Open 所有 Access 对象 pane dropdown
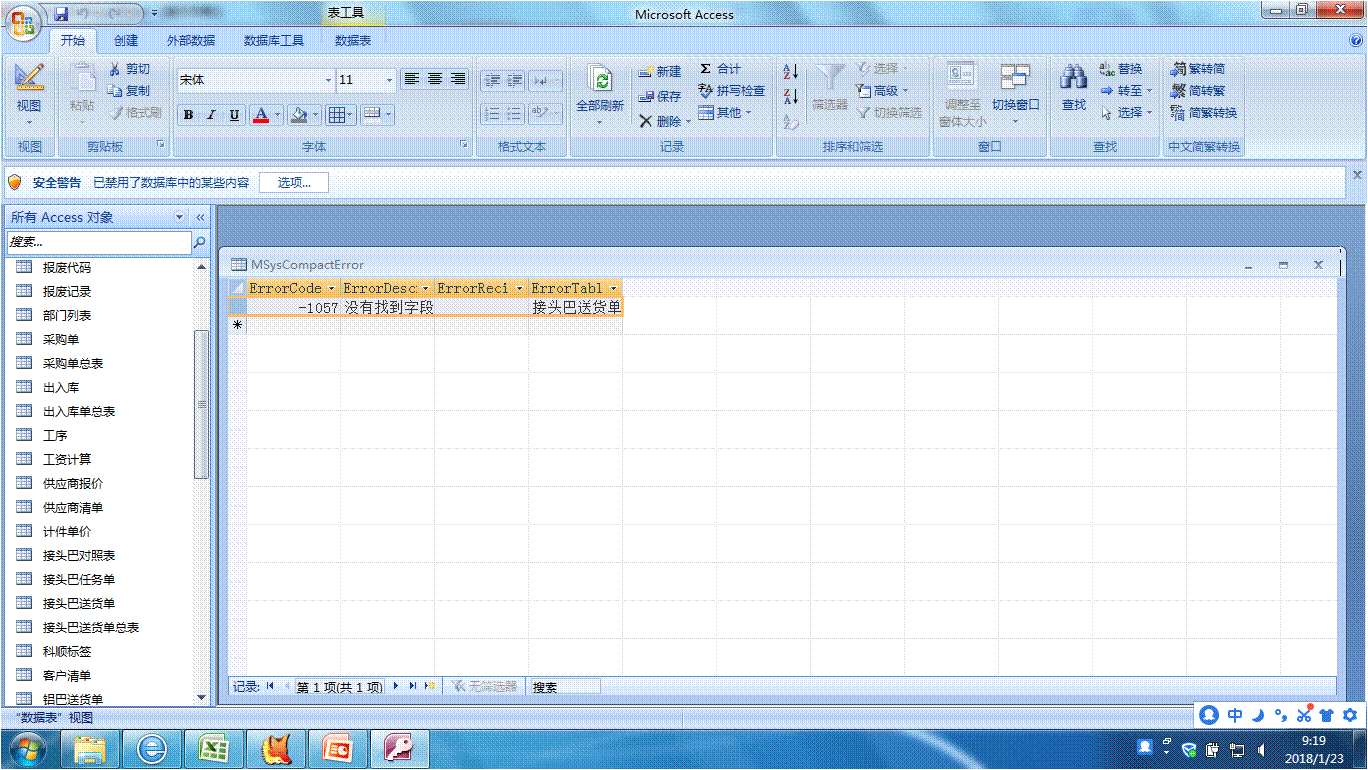 point(180,217)
